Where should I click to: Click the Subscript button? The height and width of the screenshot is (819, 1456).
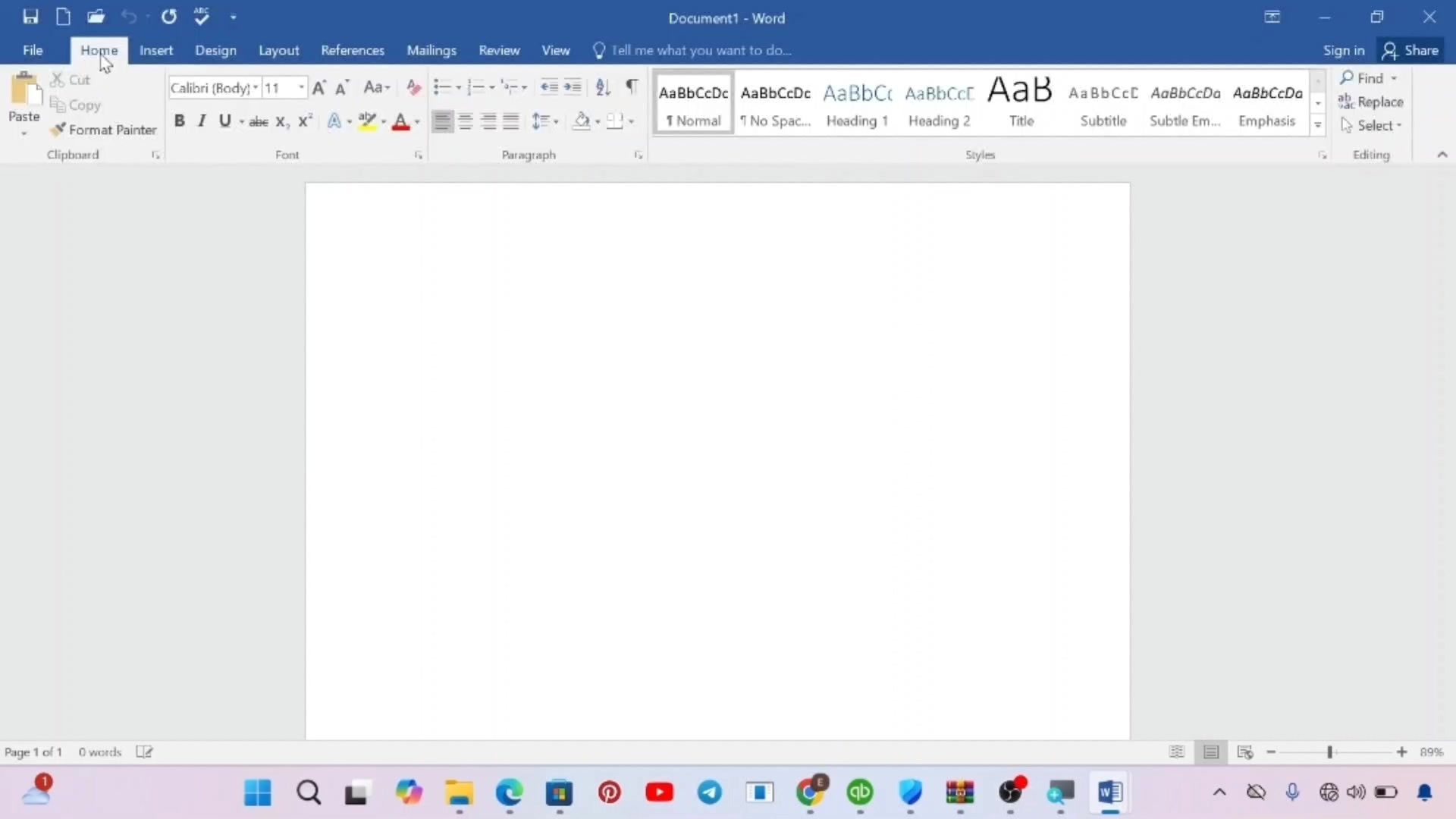tap(282, 121)
